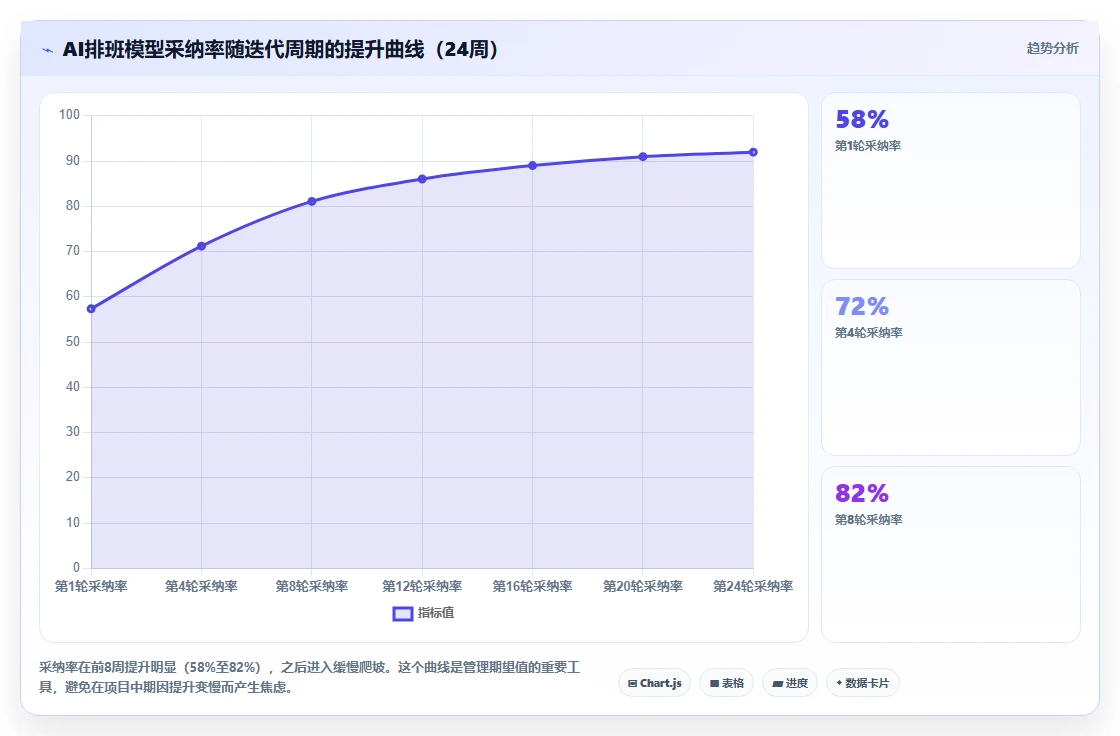Click the 72% fourth-round data card
This screenshot has width=1120, height=736.
click(x=951, y=367)
